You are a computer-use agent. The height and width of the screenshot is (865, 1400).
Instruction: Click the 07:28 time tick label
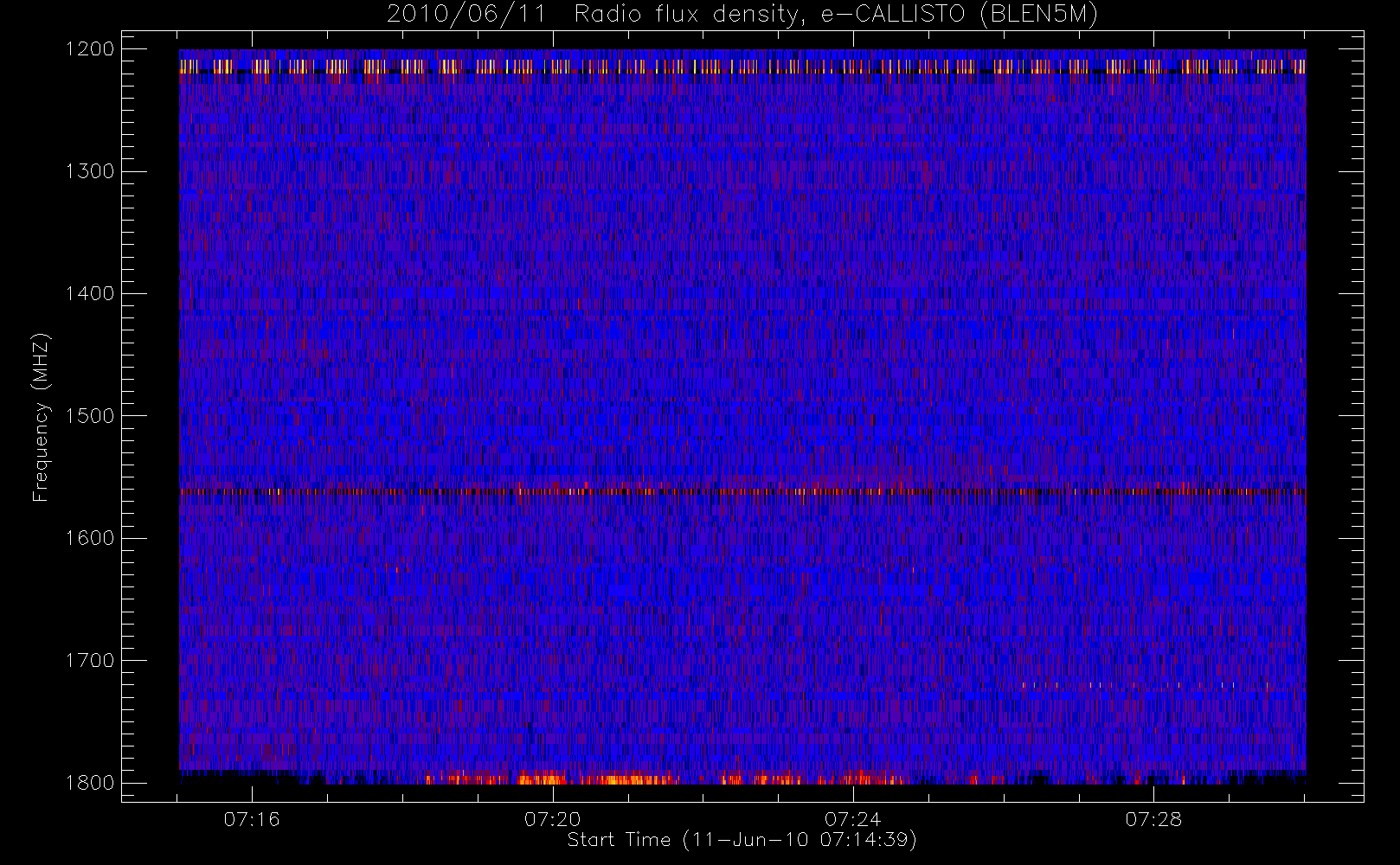click(1153, 819)
